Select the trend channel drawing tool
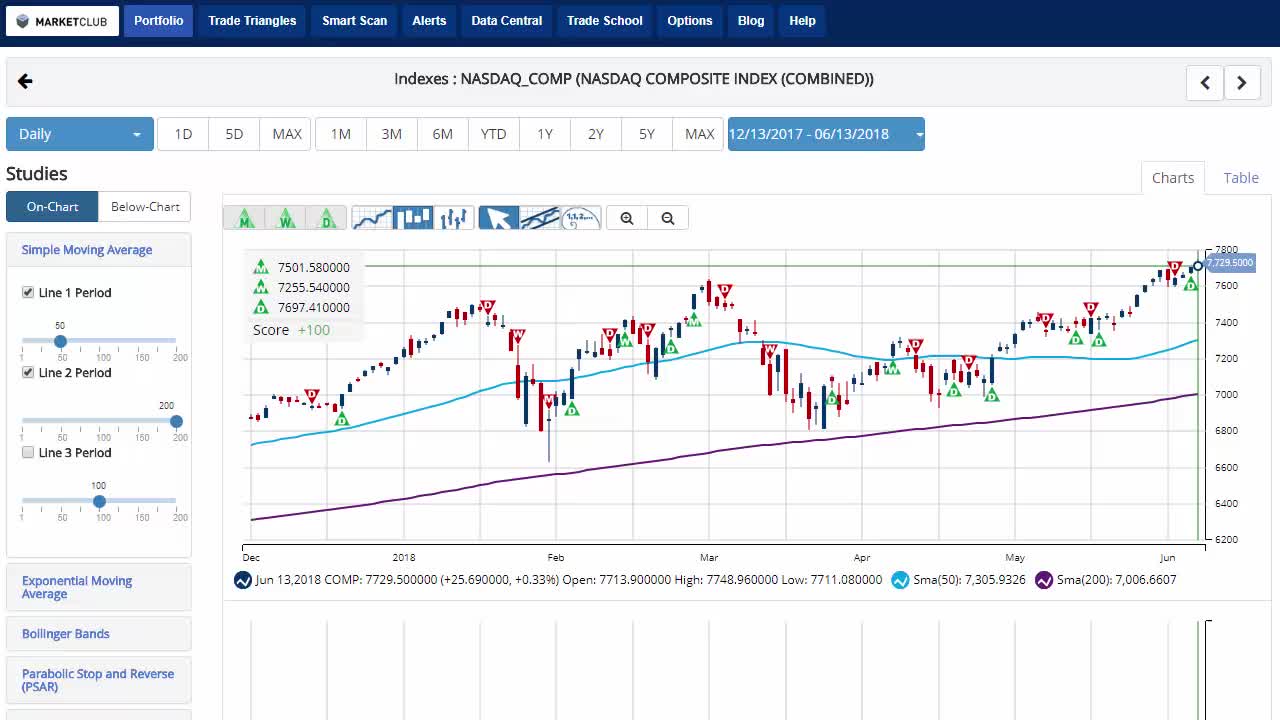Image resolution: width=1280 pixels, height=720 pixels. [540, 218]
